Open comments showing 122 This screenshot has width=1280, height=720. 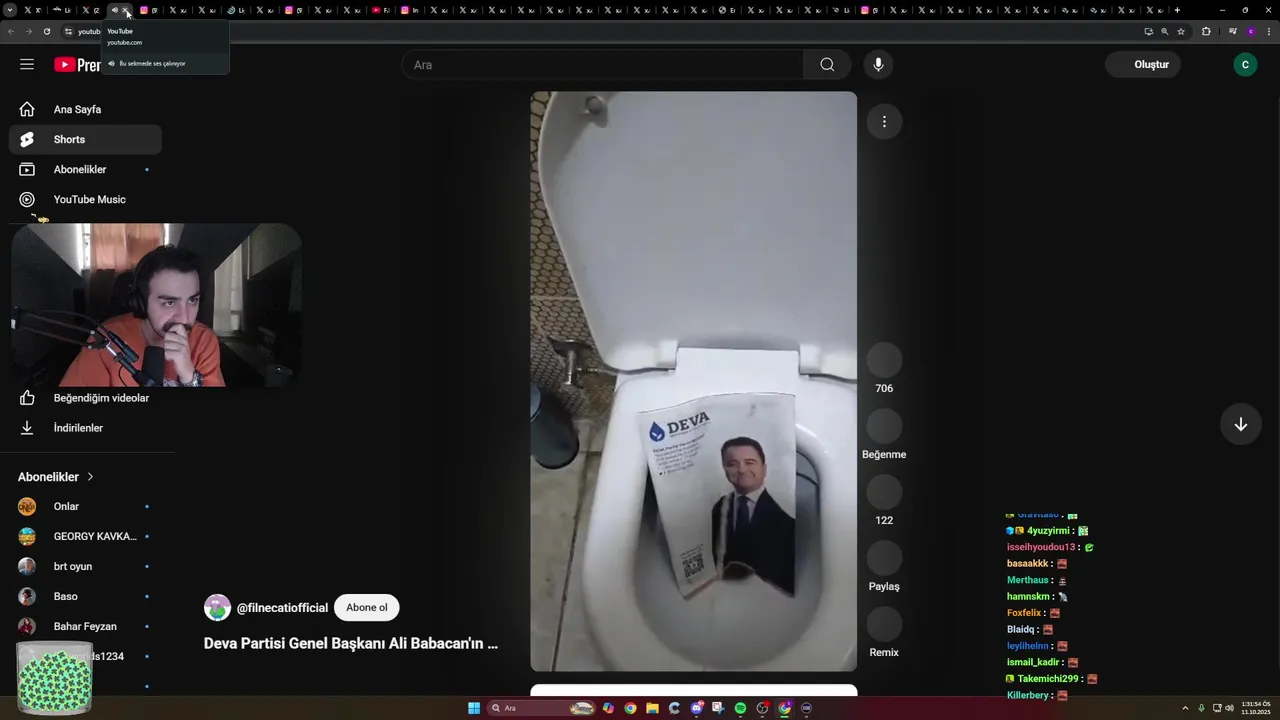tap(884, 493)
